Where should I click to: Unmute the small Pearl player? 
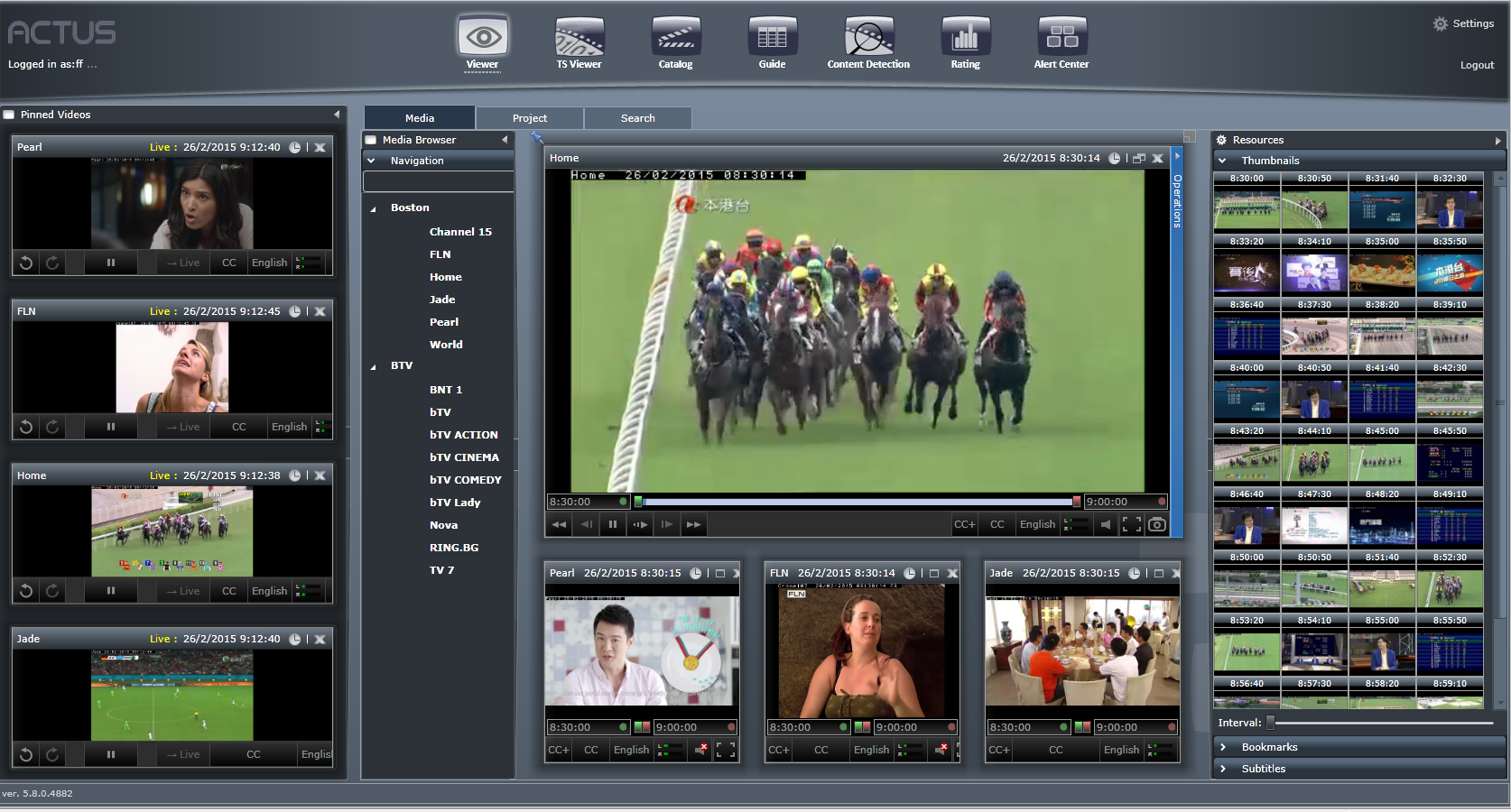700,750
